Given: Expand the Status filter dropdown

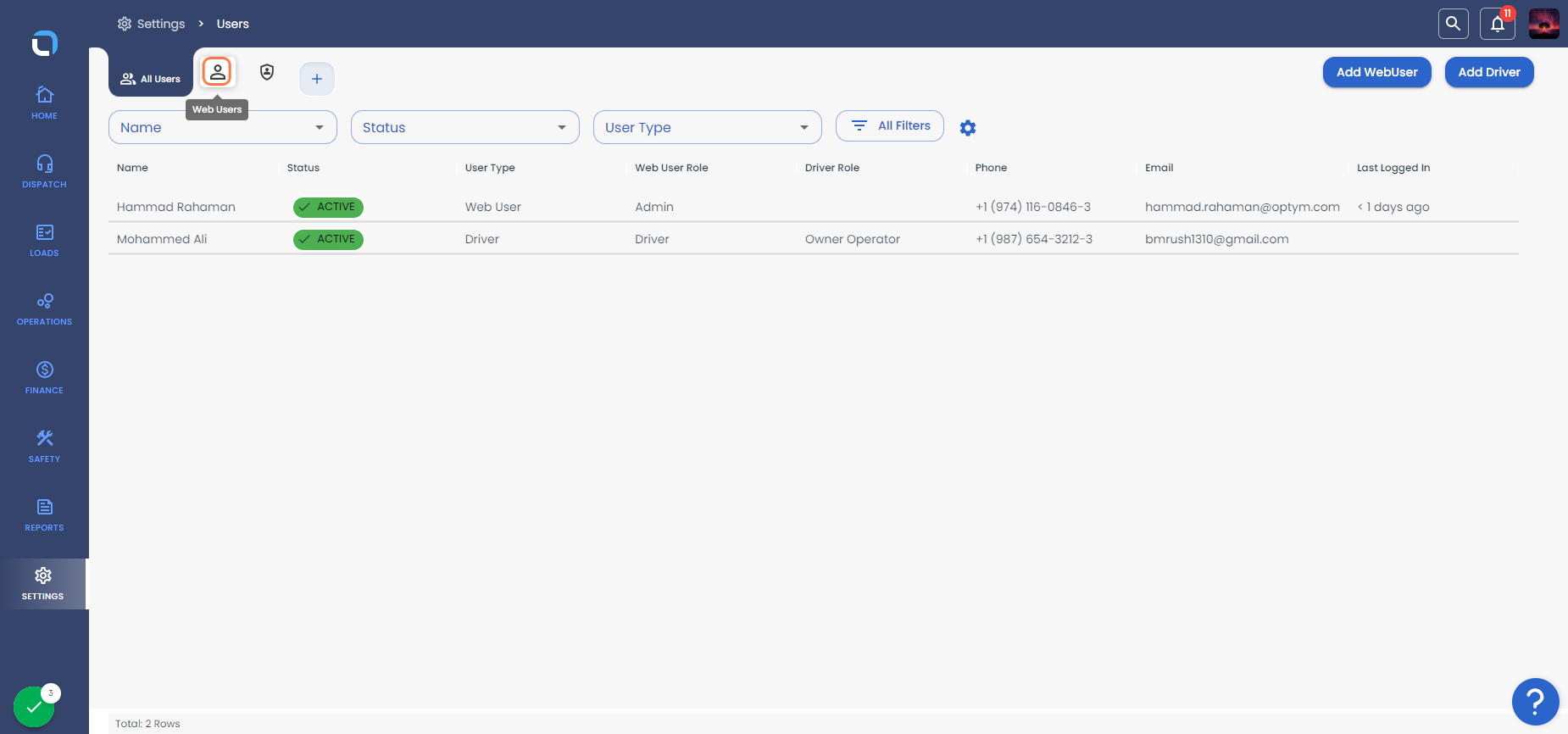Looking at the screenshot, I should (465, 127).
